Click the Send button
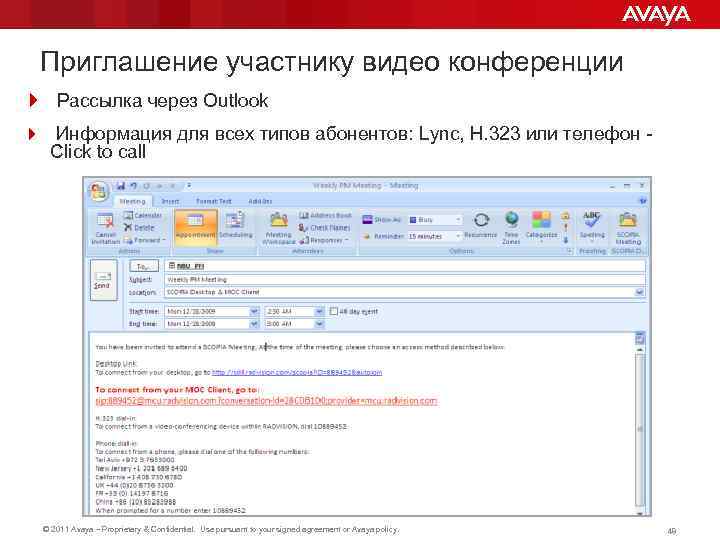 (x=103, y=280)
